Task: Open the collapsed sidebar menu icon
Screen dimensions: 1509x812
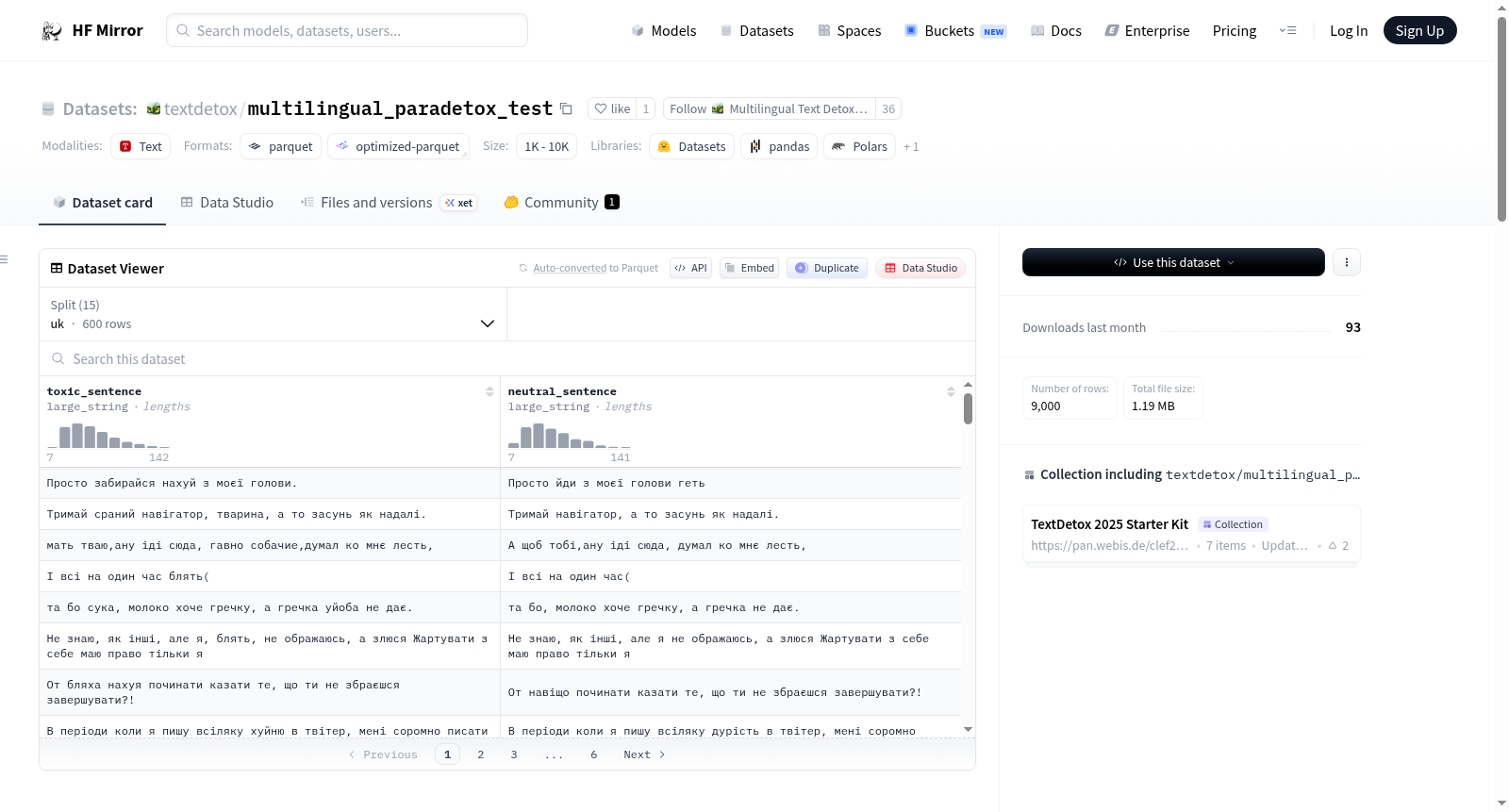Action: pos(4,259)
